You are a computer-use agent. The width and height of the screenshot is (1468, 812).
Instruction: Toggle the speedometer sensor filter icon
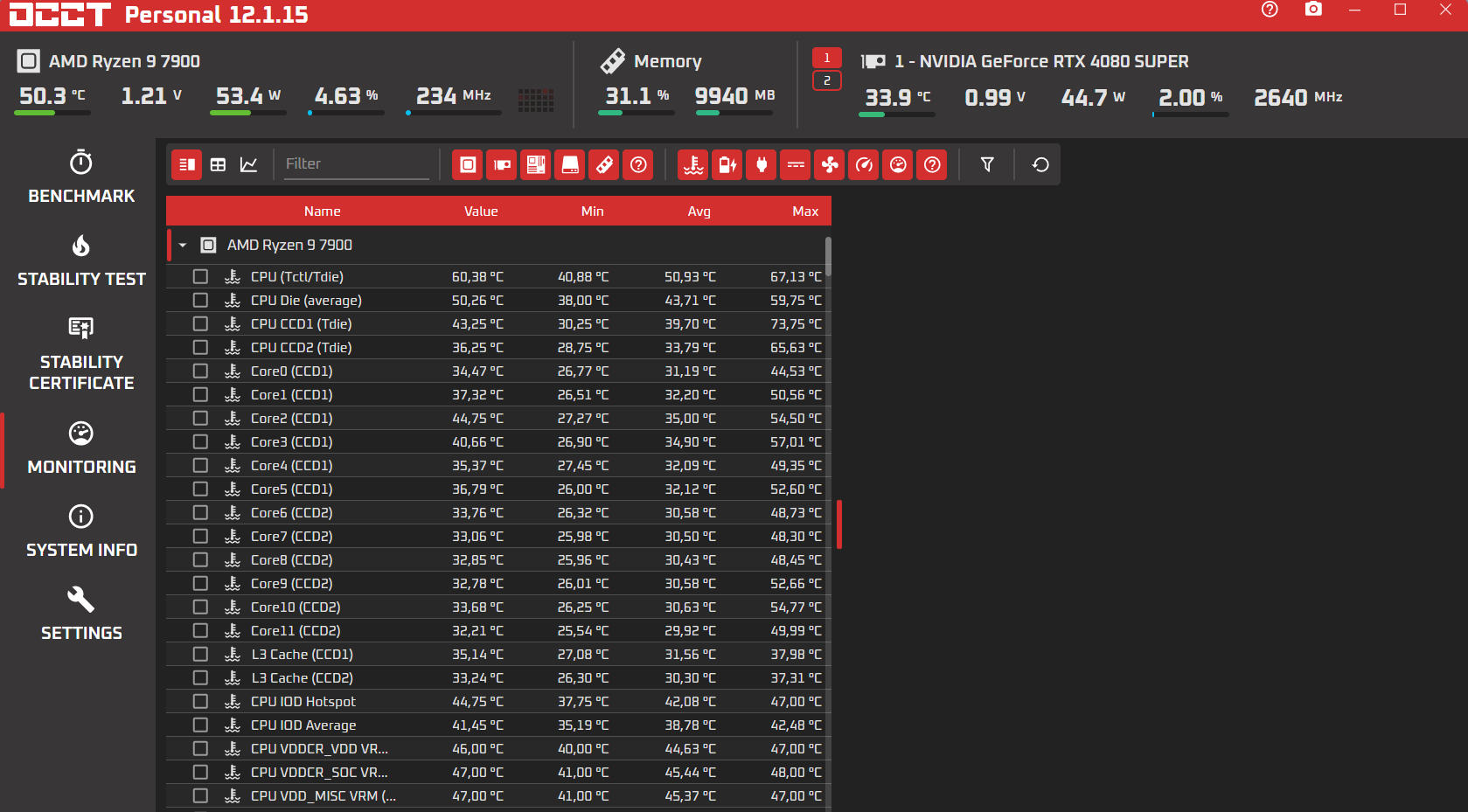[x=864, y=164]
